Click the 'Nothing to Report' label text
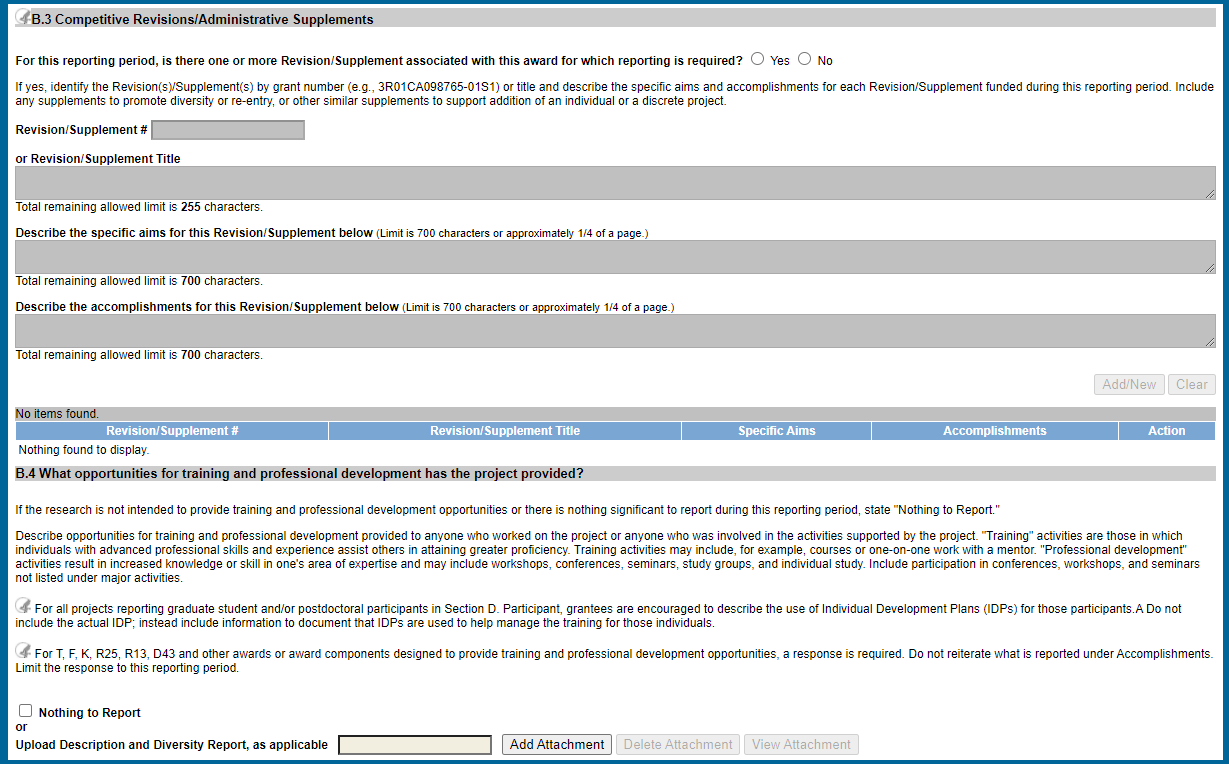This screenshot has width=1229, height=764. [90, 713]
